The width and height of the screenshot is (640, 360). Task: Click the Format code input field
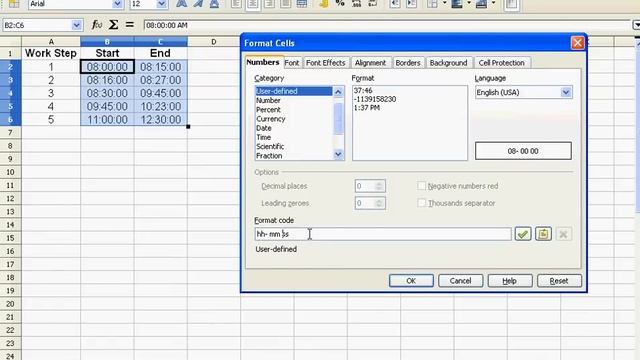tap(383, 234)
